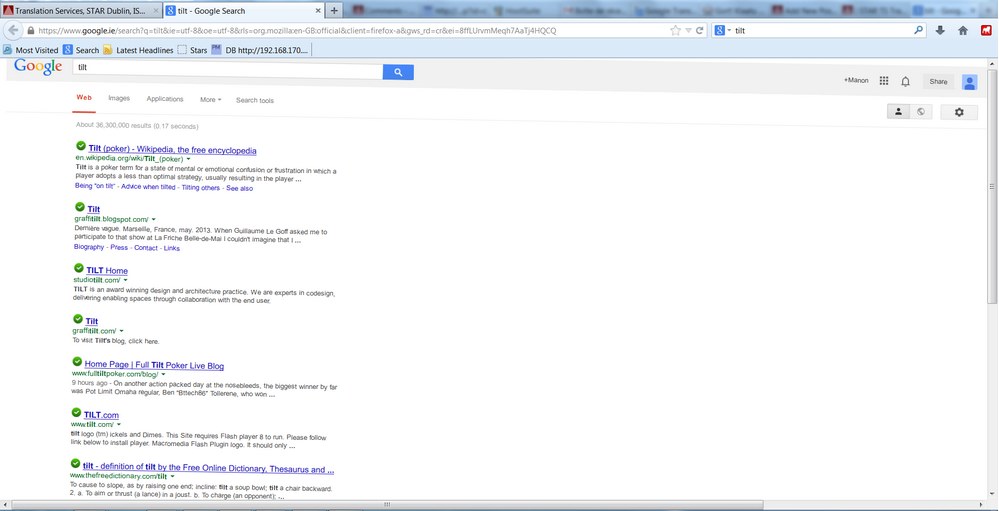
Task: Open the TILT Home result title
Action: coord(107,270)
